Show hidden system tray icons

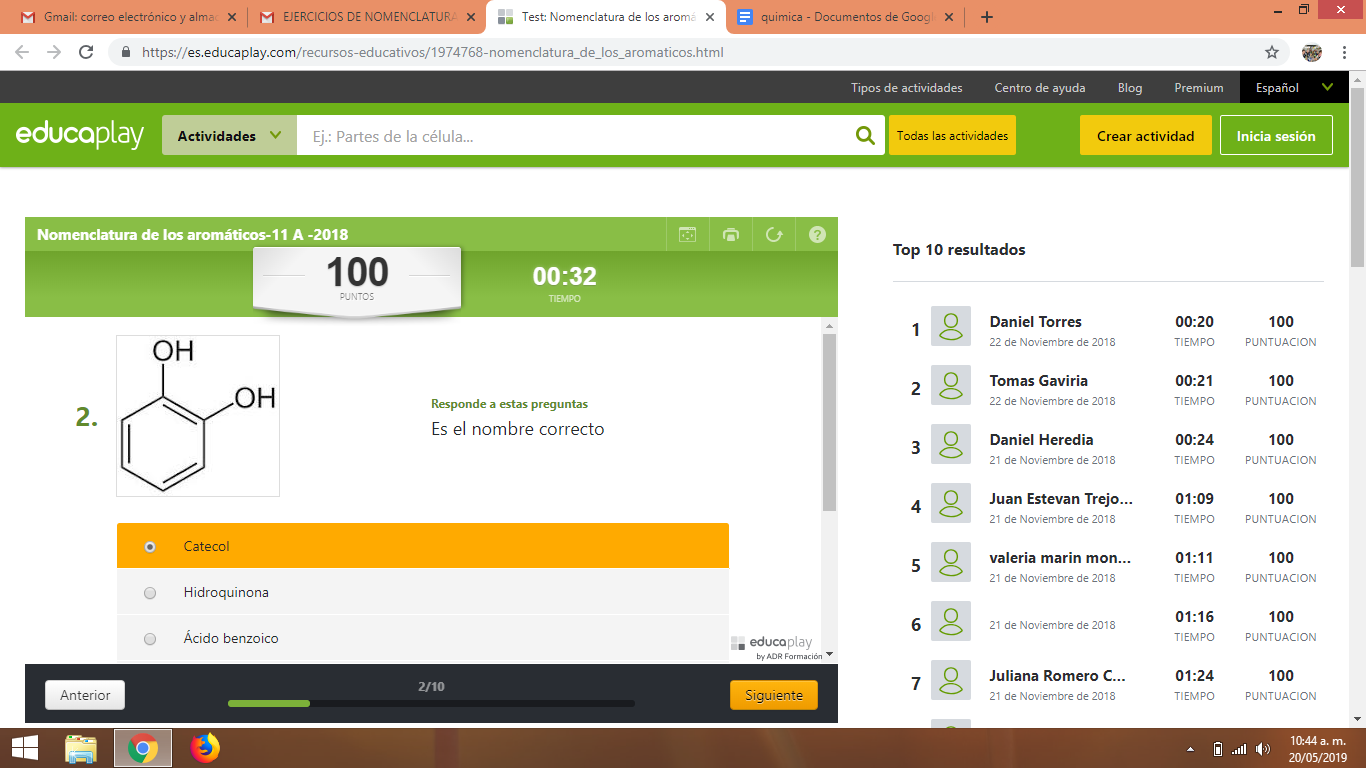[x=1190, y=749]
